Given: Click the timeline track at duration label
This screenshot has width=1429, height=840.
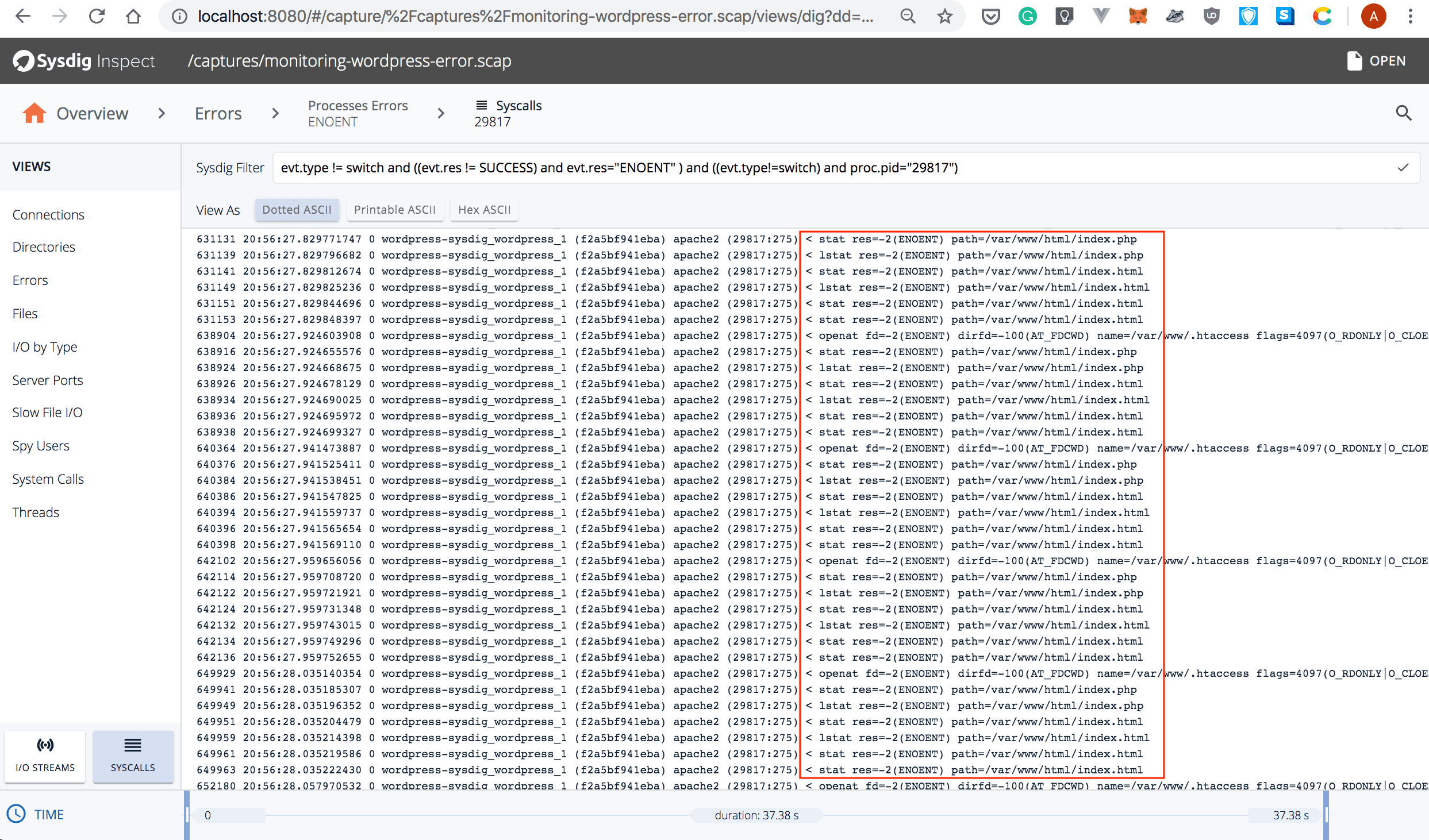Looking at the screenshot, I should (x=756, y=815).
